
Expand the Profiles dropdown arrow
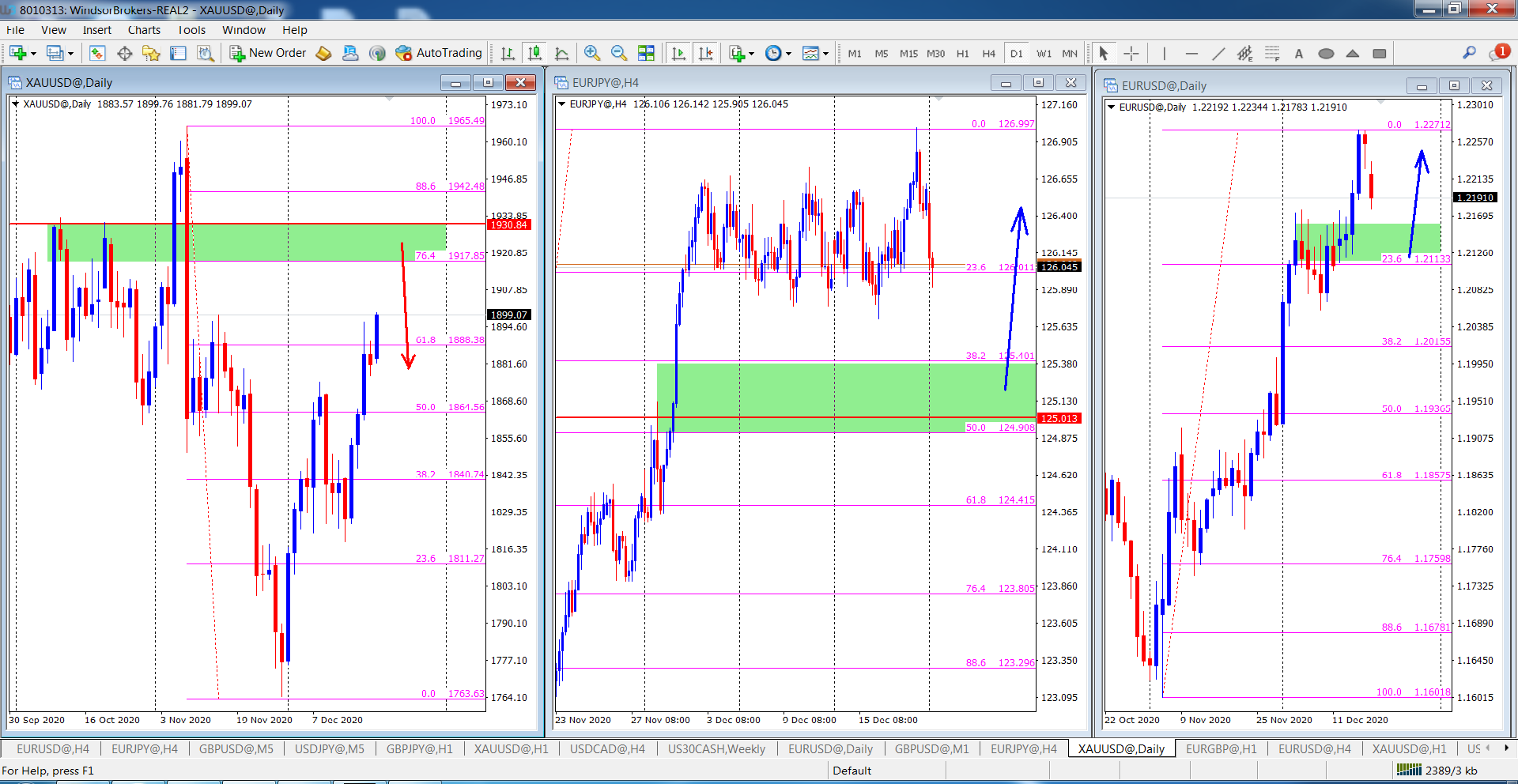[x=70, y=54]
